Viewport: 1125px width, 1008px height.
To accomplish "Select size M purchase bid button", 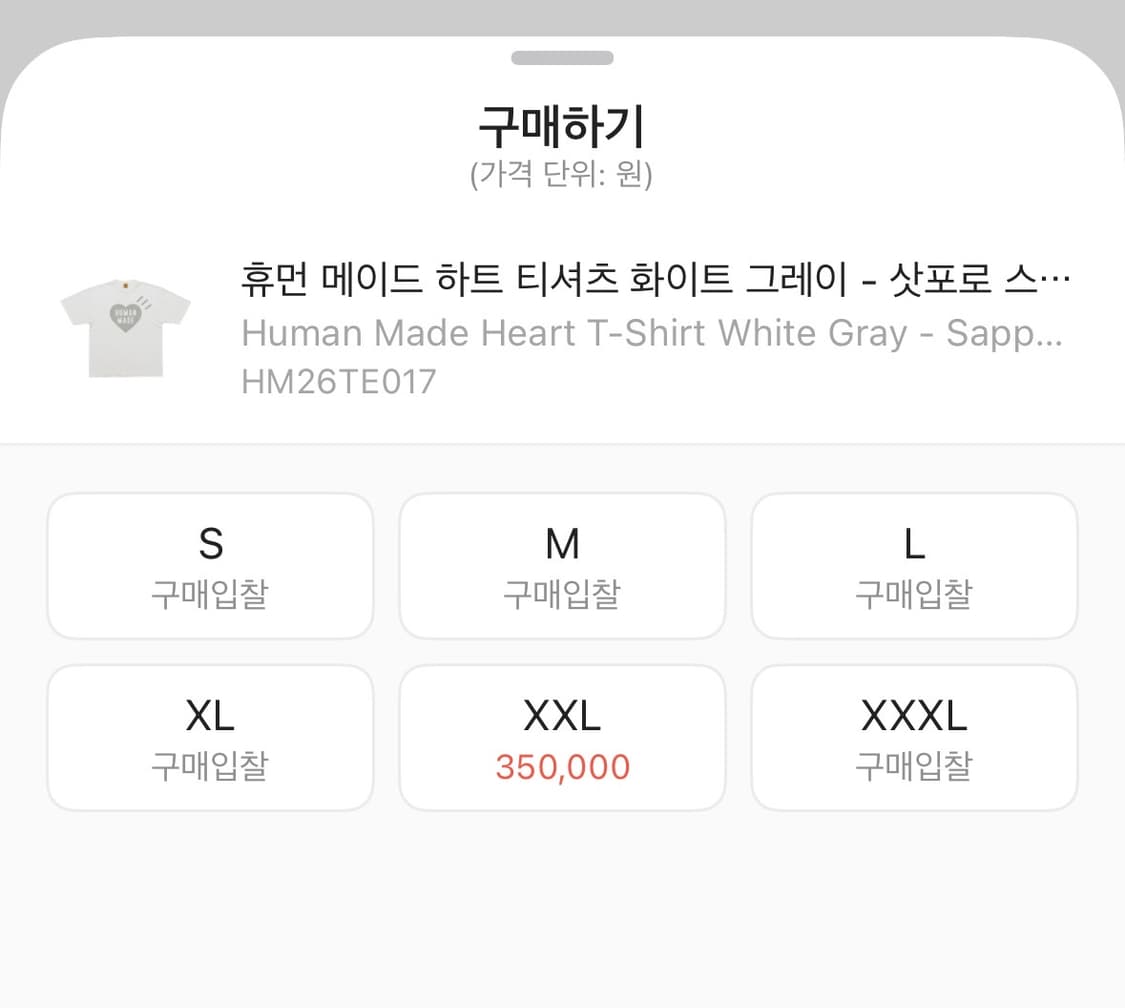I will click(562, 565).
